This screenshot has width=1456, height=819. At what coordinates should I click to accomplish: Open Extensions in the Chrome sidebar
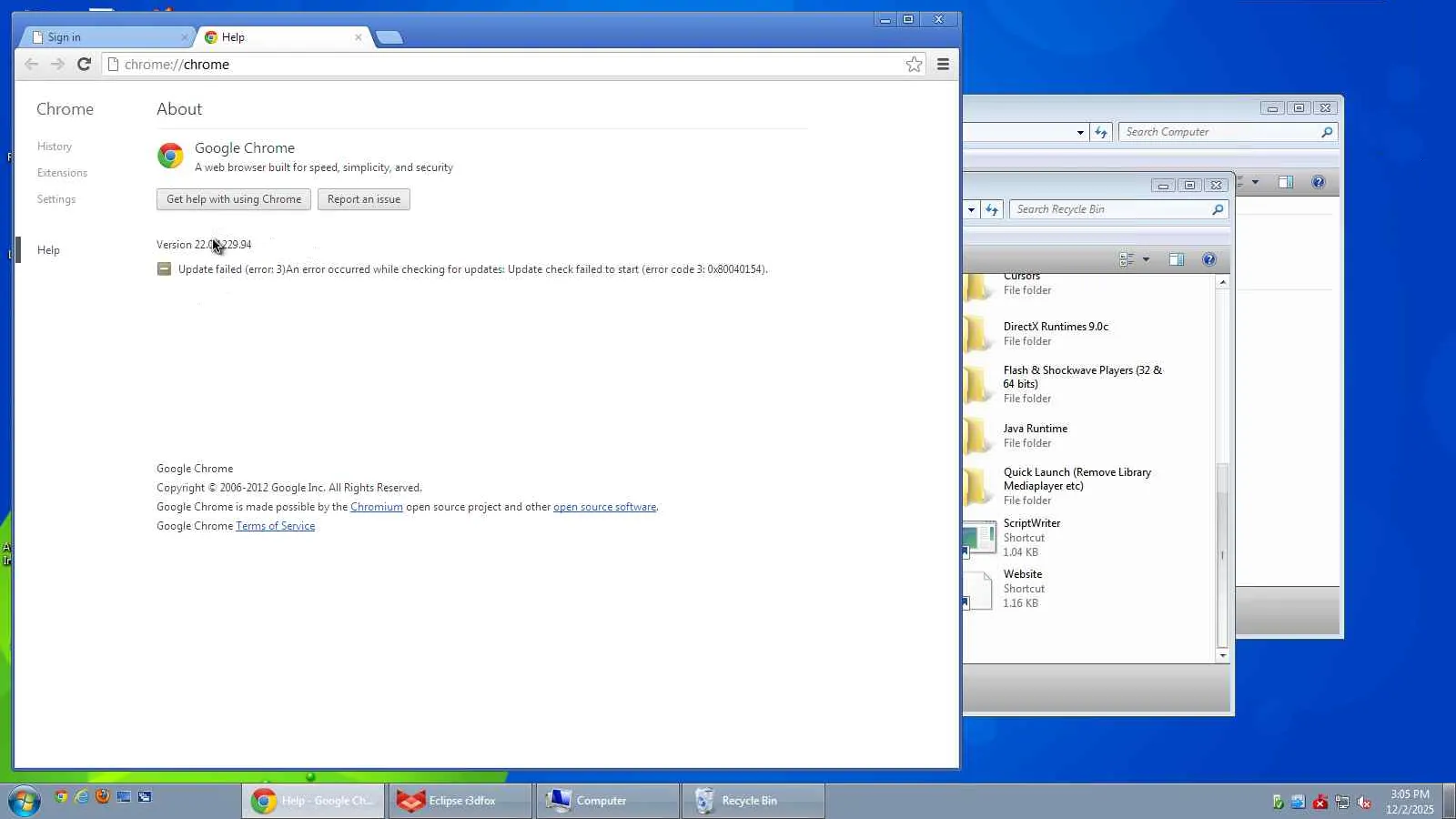[62, 173]
